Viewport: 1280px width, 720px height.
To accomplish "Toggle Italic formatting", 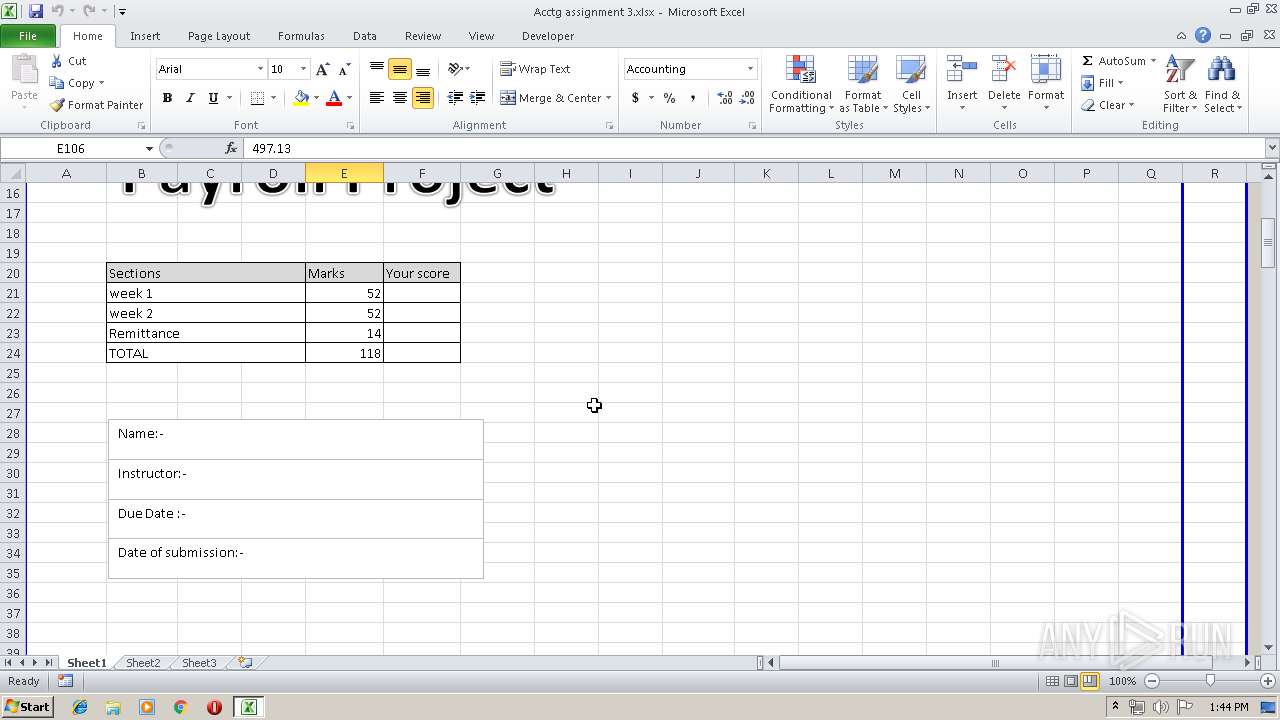I will click(190, 98).
